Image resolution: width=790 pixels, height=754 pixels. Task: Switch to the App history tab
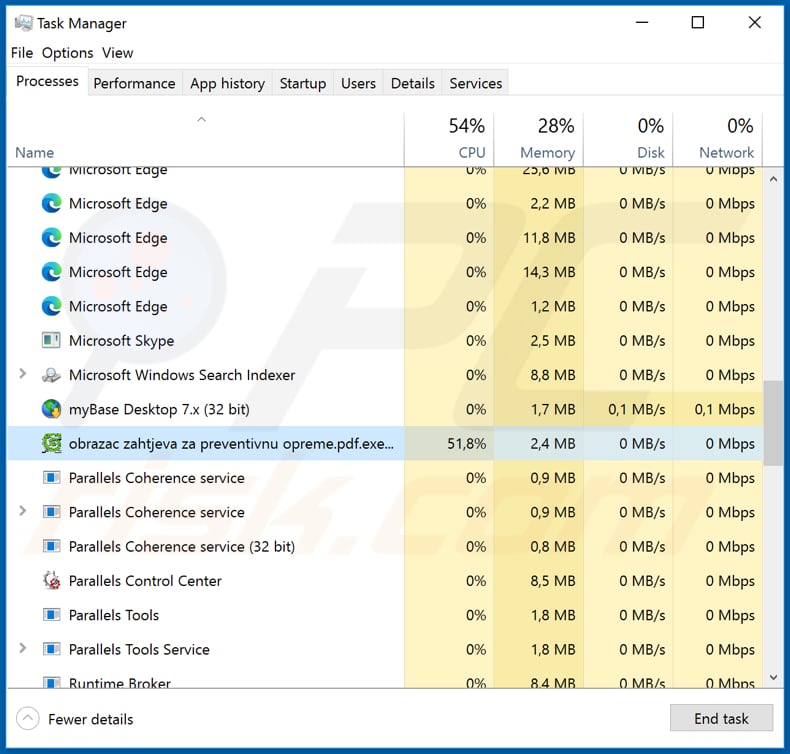pyautogui.click(x=228, y=83)
